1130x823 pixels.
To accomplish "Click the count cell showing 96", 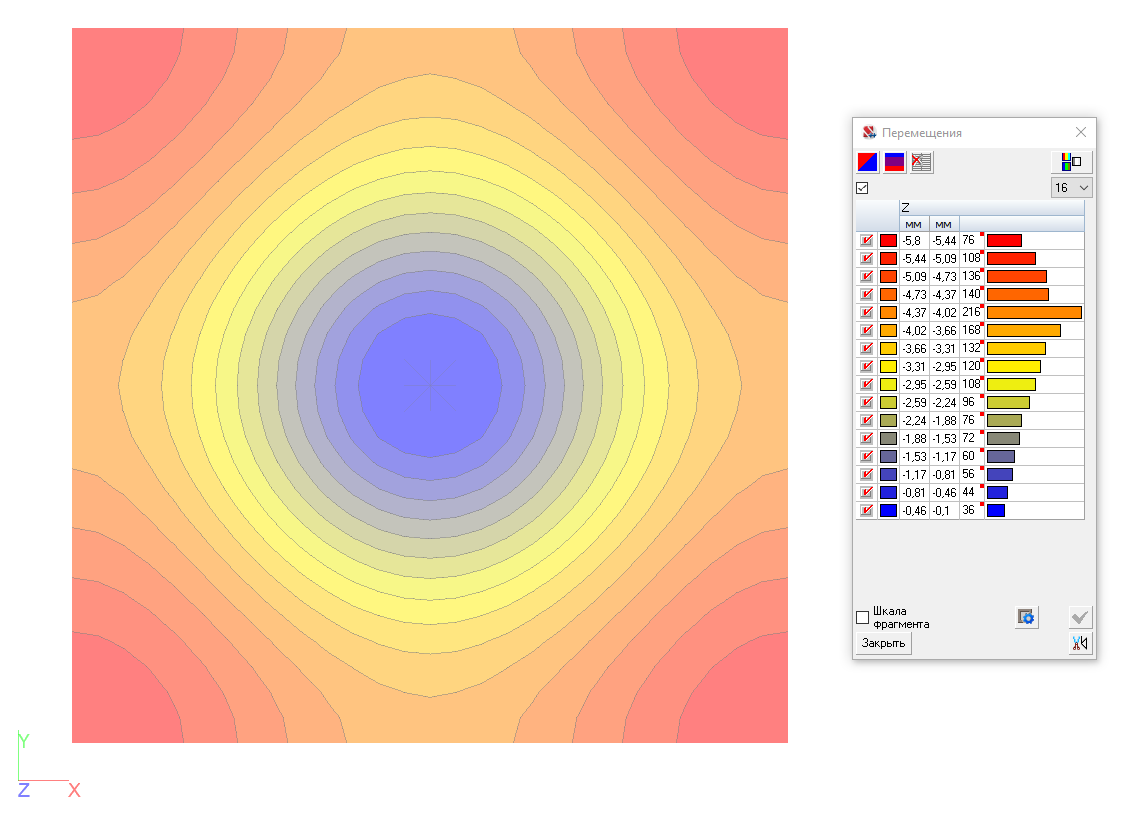I will click(x=971, y=403).
